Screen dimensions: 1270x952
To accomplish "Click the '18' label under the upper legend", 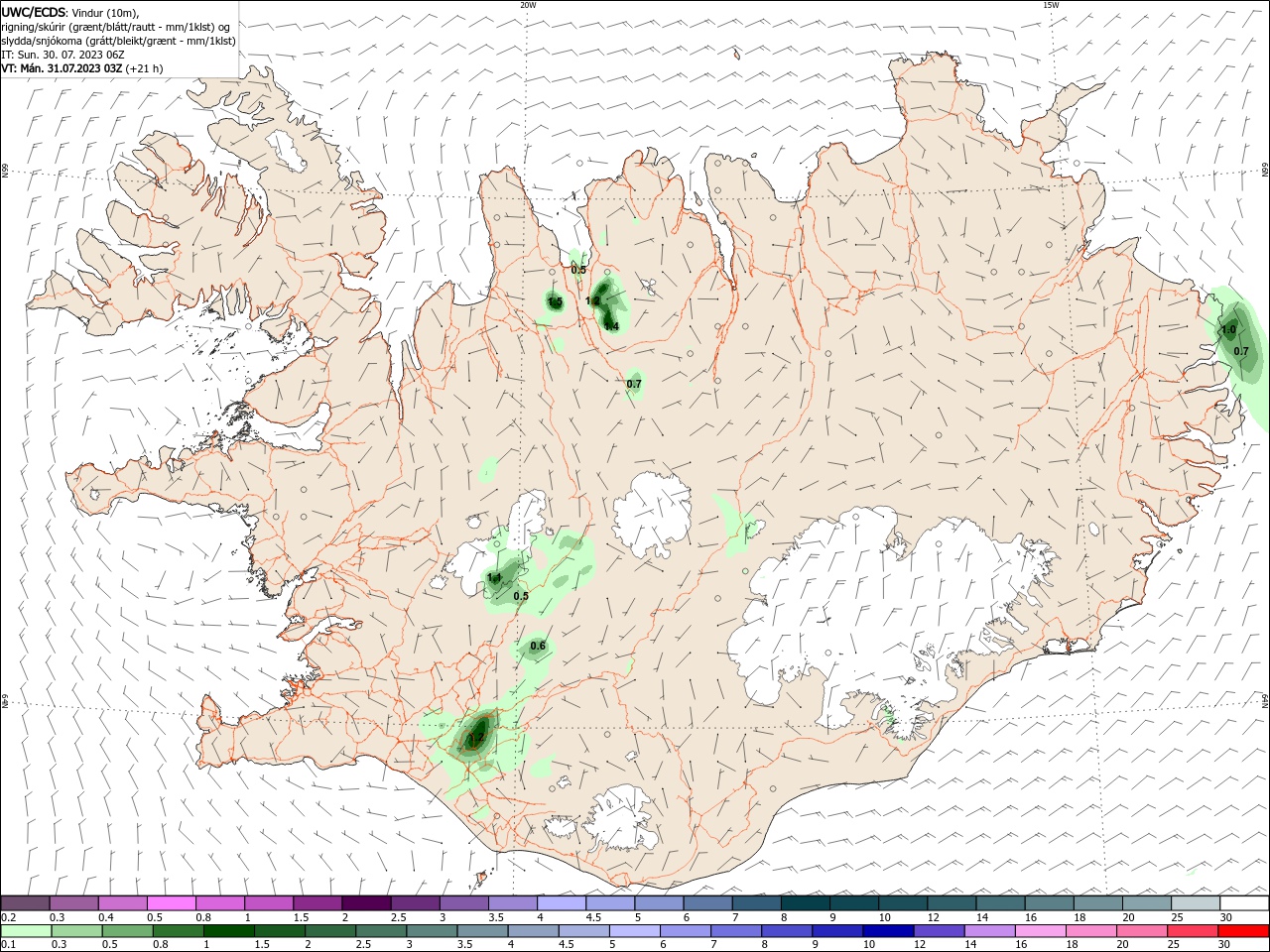I will point(1079,917).
